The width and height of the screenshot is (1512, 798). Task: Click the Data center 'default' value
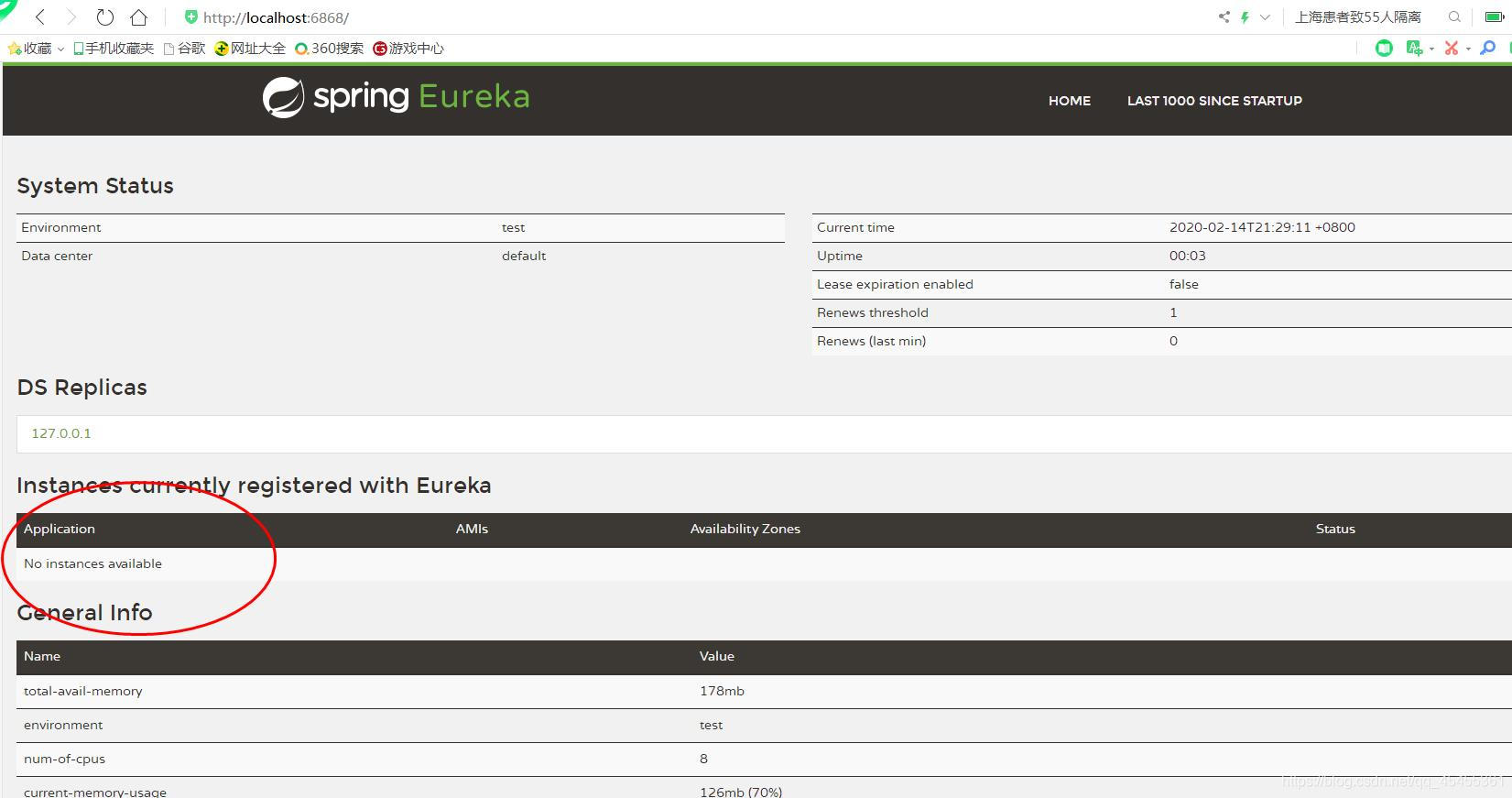(524, 256)
